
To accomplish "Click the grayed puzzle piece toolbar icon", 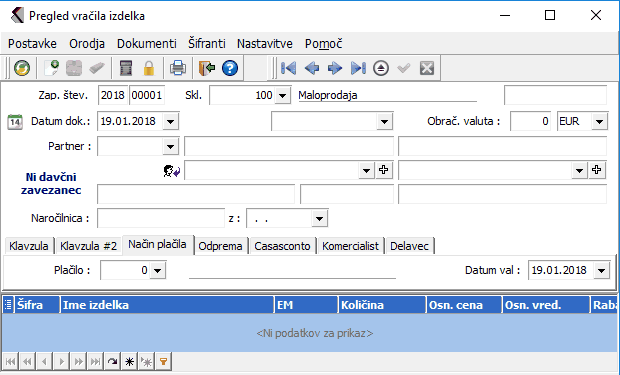I will pos(74,68).
